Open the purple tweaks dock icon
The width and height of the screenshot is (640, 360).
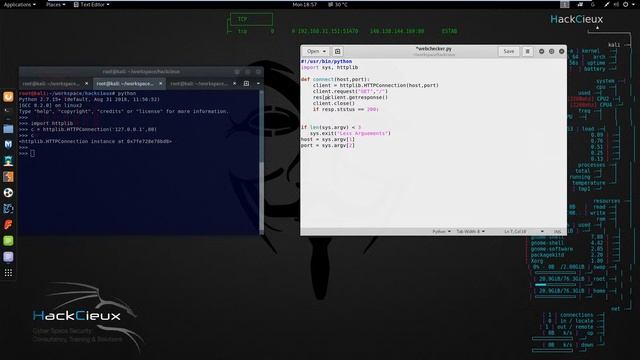pos(8,257)
